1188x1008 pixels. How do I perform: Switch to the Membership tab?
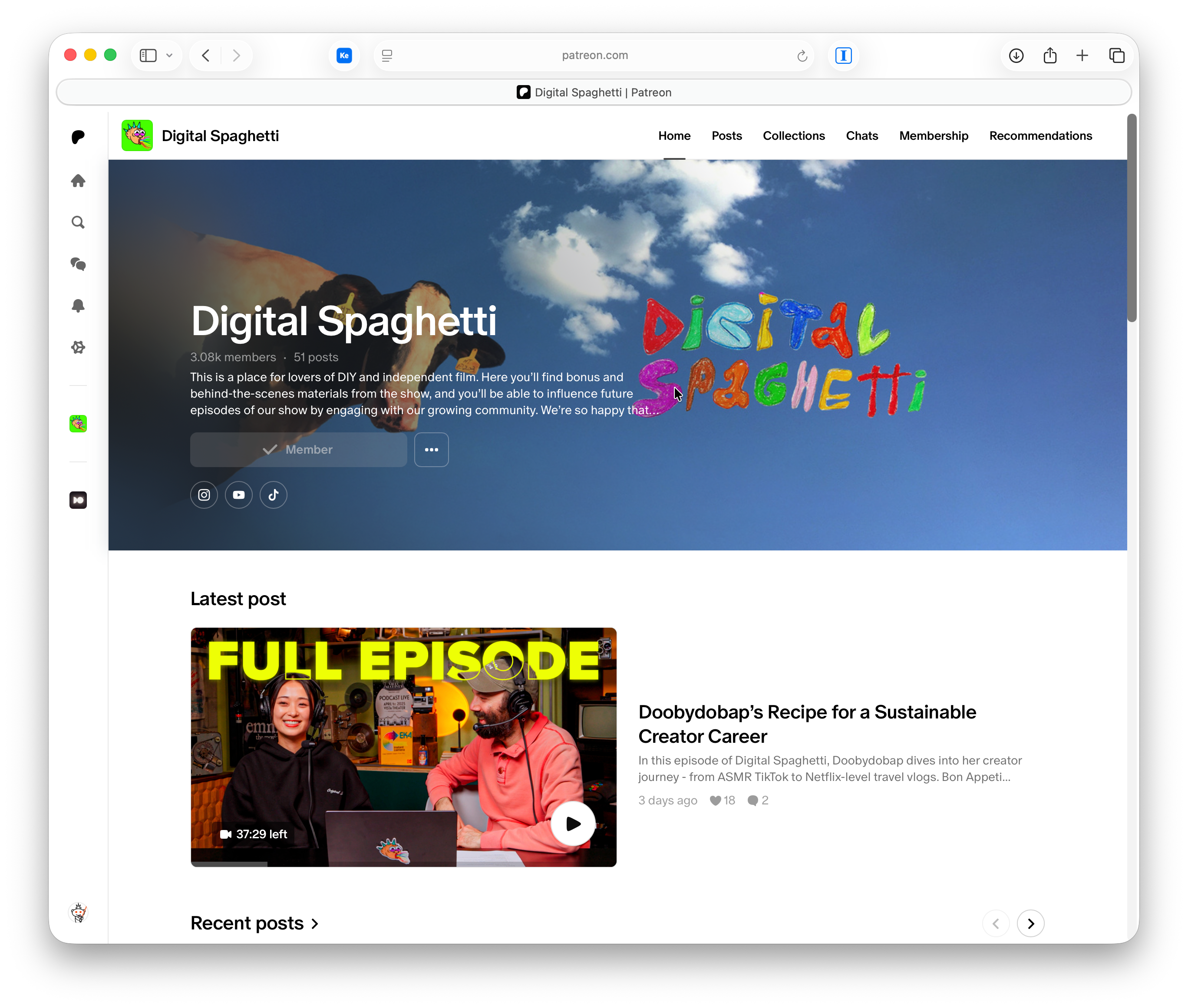coord(934,136)
